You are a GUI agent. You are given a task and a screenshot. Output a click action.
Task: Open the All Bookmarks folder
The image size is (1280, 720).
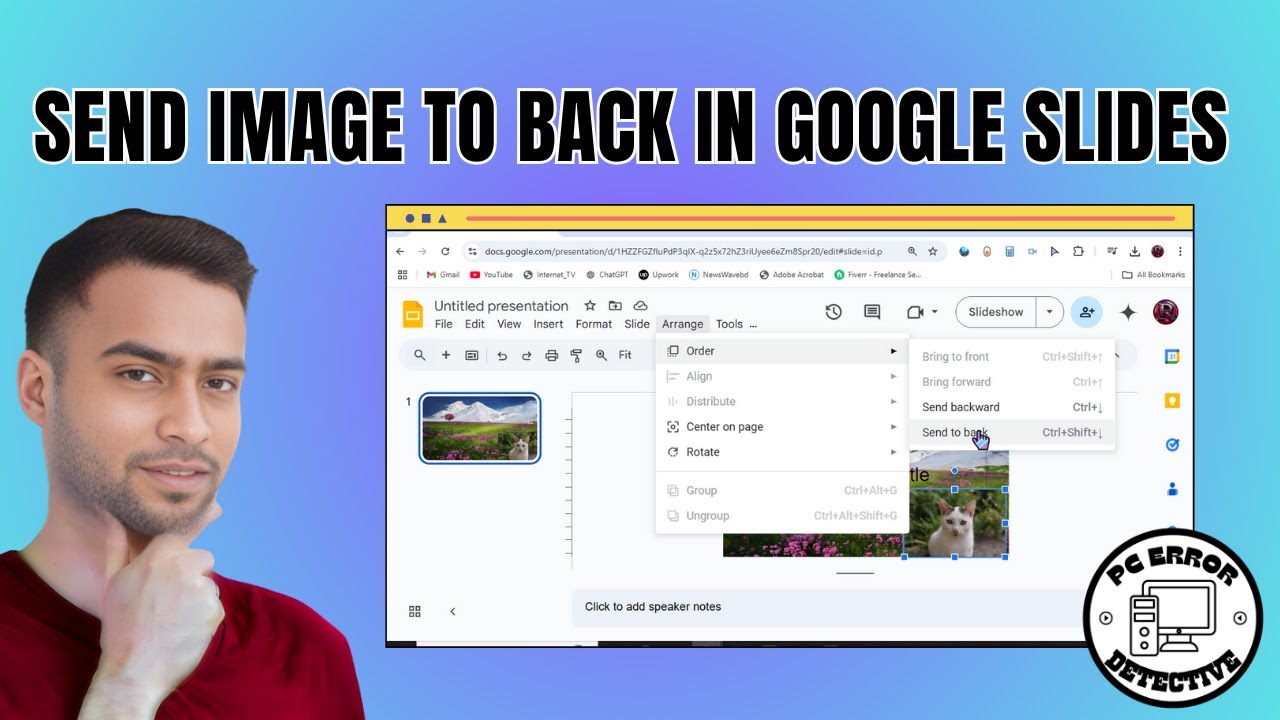(x=1153, y=274)
